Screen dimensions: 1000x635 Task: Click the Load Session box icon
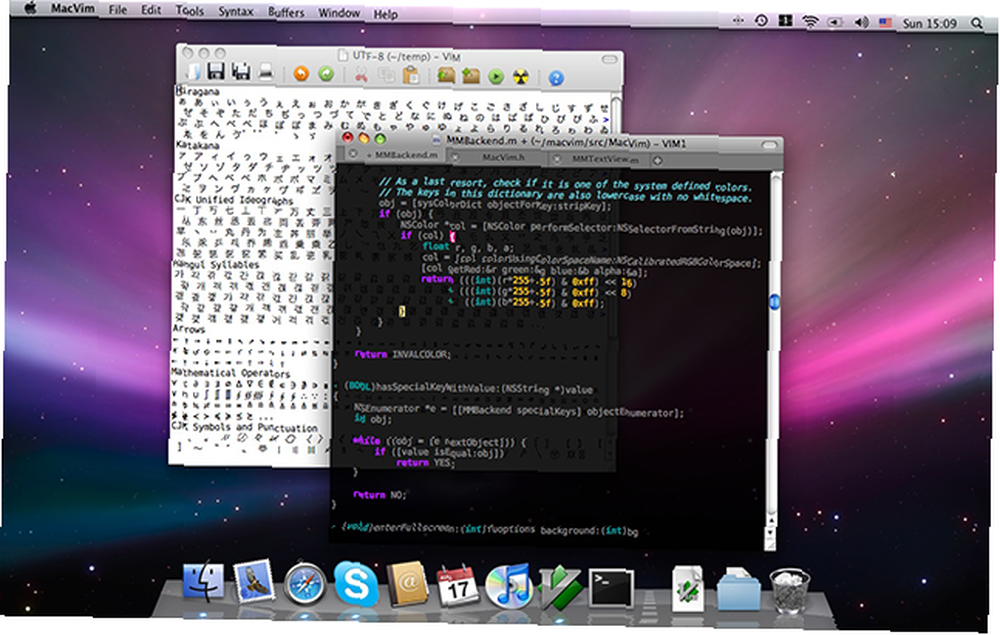(446, 76)
